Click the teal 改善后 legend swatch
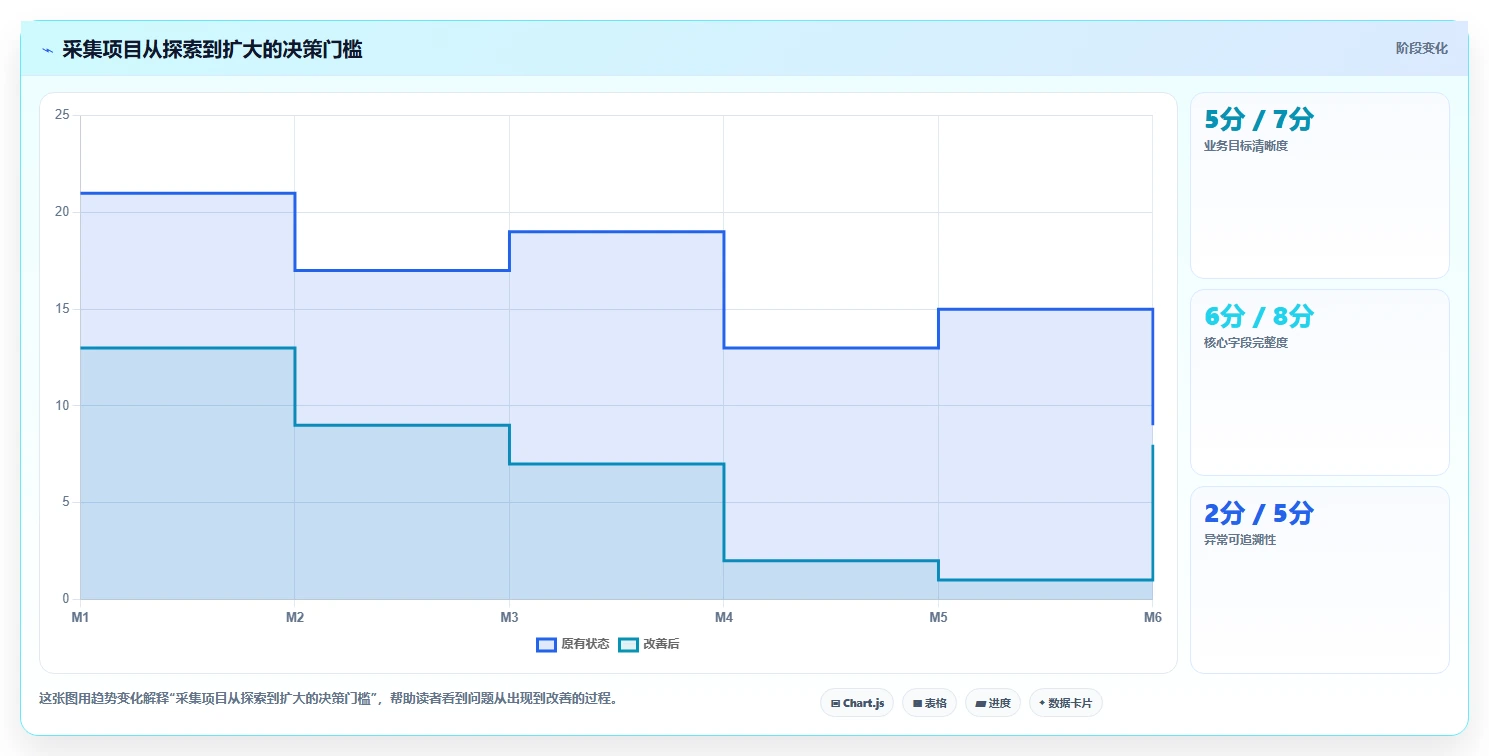Viewport: 1489px width, 756px height. pyautogui.click(x=628, y=644)
